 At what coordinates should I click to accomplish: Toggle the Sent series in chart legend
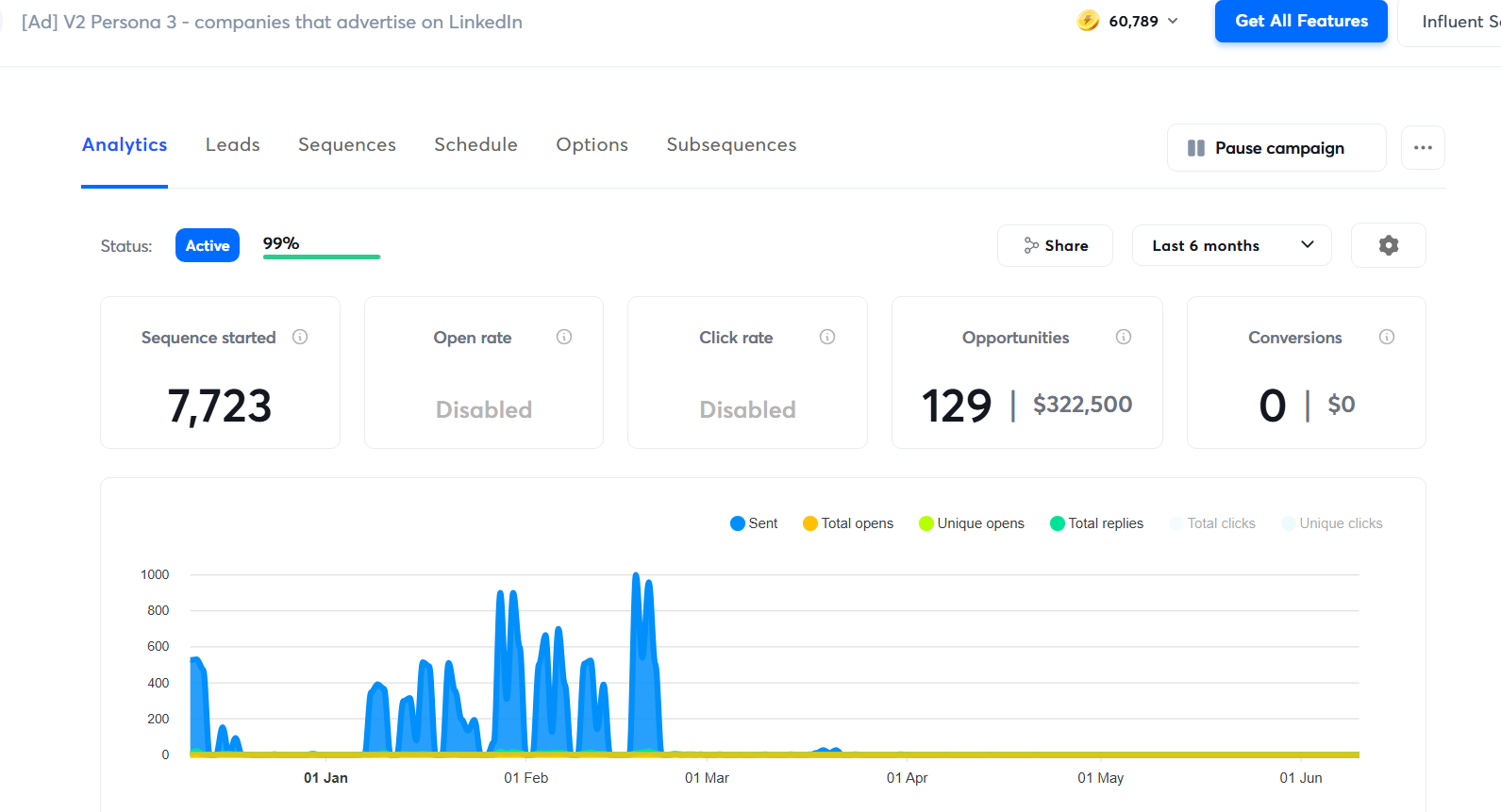754,523
